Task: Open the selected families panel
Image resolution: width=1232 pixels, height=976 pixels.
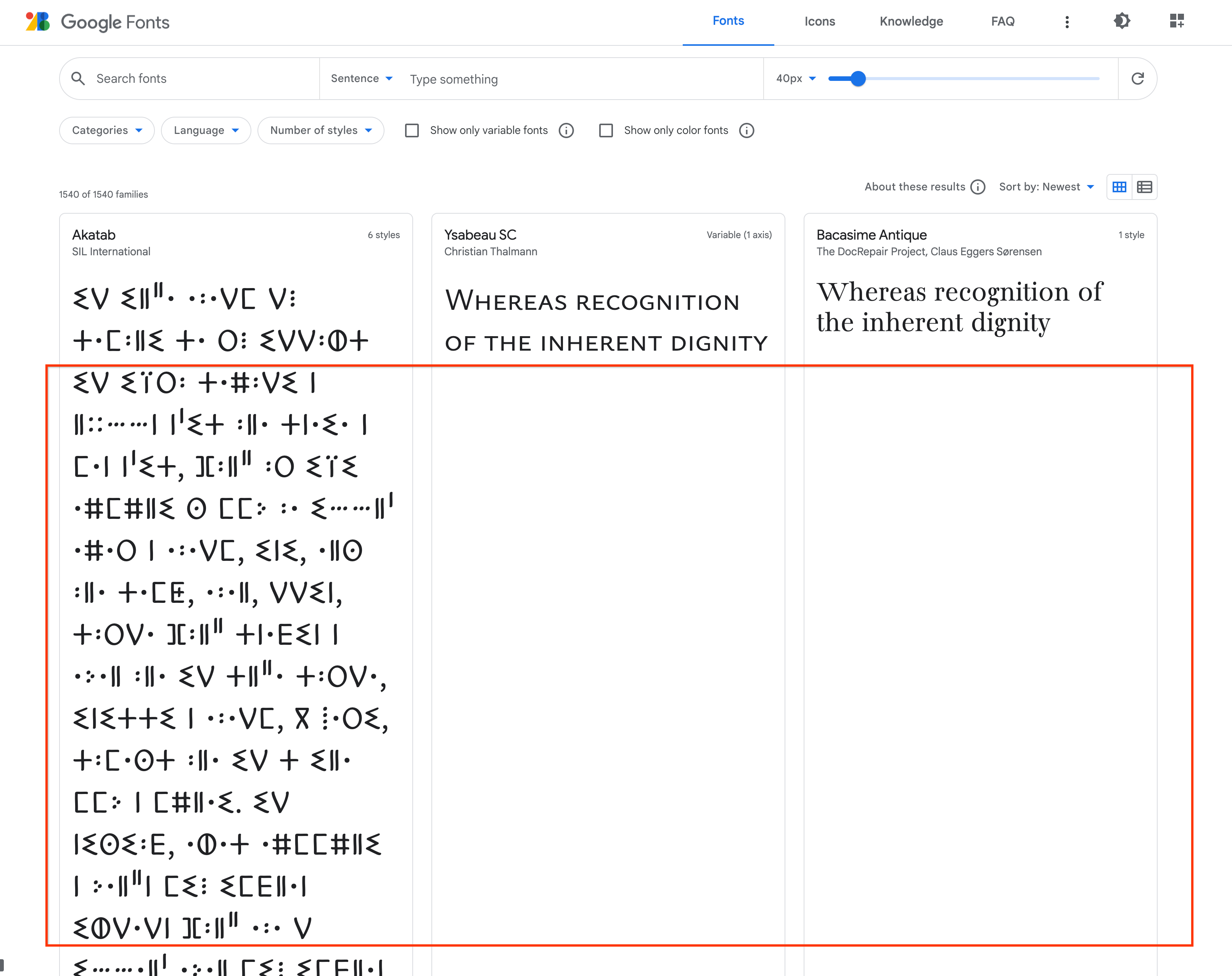Action: coord(1176,21)
